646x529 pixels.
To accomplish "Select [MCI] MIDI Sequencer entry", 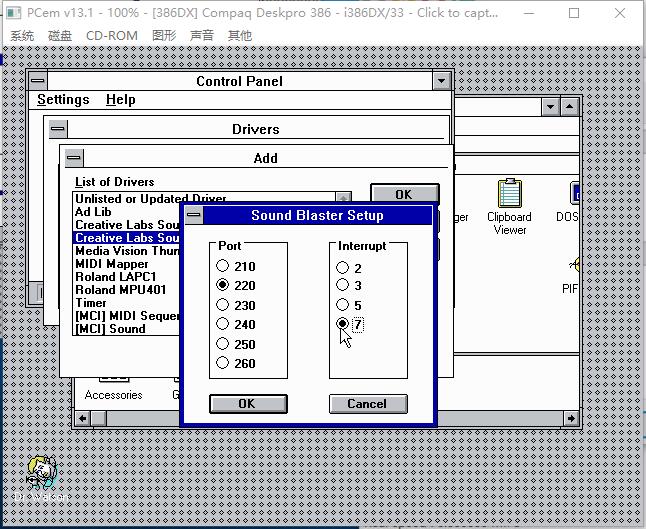I will click(127, 316).
